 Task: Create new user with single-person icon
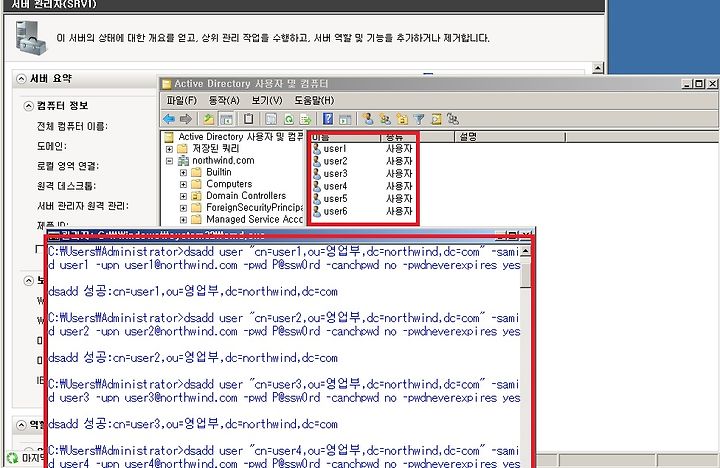click(x=367, y=119)
